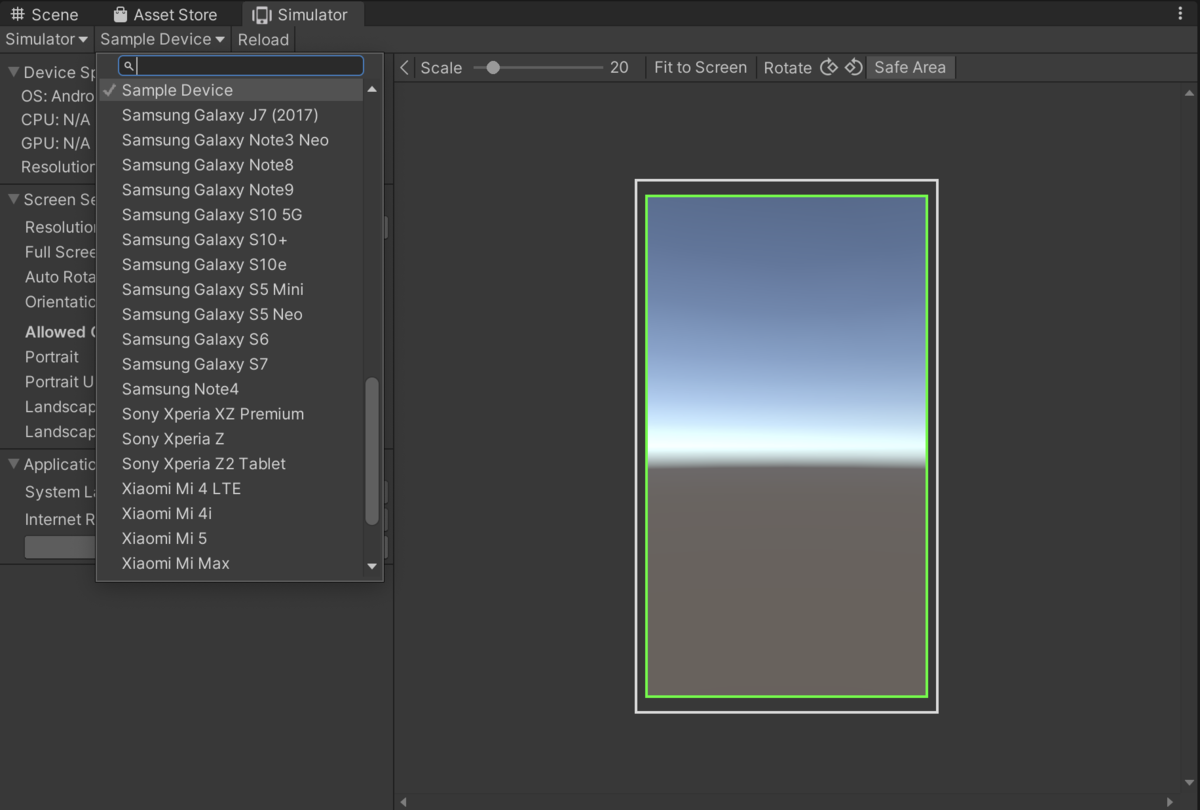Screen dimensions: 1200x810
Task: Pick Xiaomi Mi 4i device
Action: [x=231, y=513]
